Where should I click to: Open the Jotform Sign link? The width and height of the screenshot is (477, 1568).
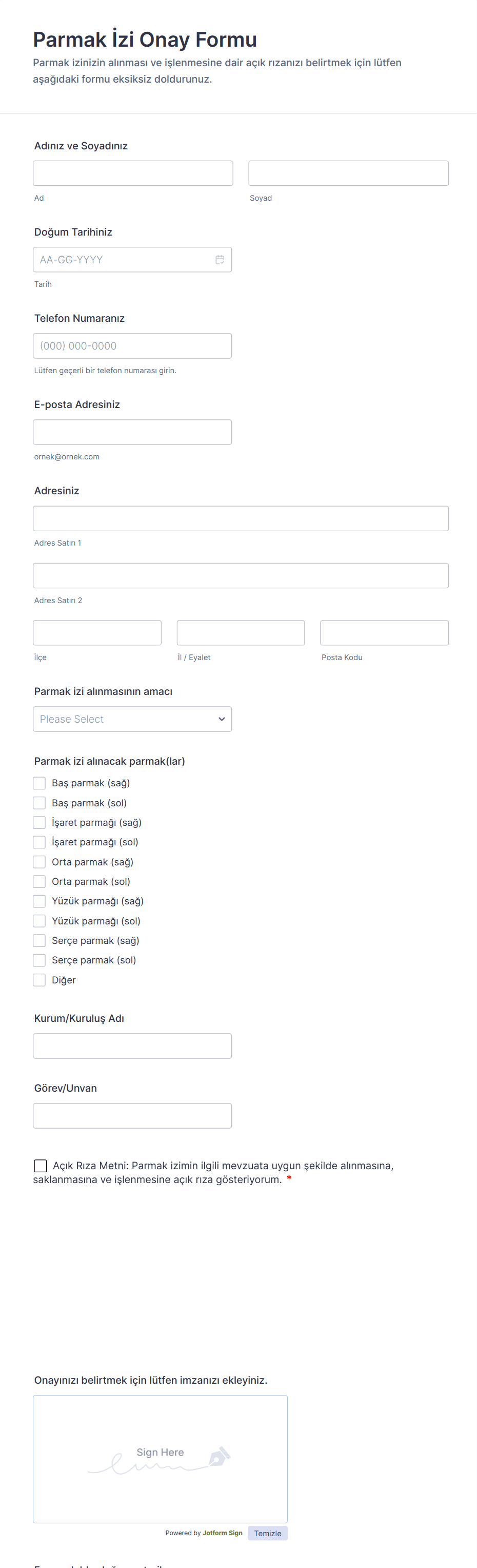click(222, 1533)
